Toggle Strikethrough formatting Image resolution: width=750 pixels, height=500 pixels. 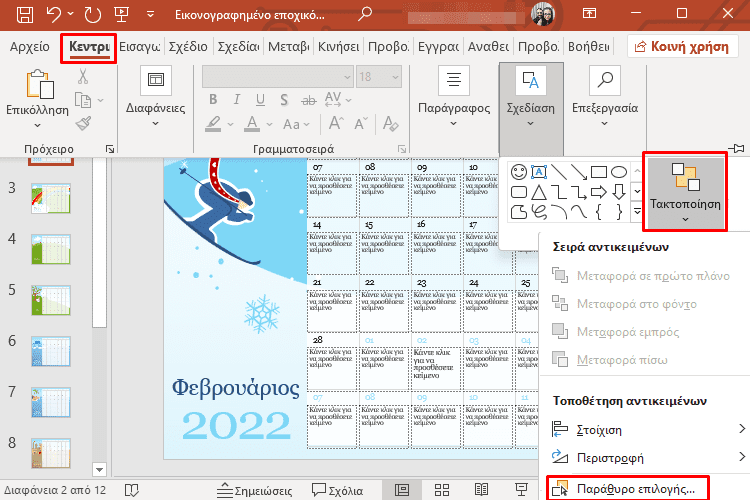[x=309, y=100]
